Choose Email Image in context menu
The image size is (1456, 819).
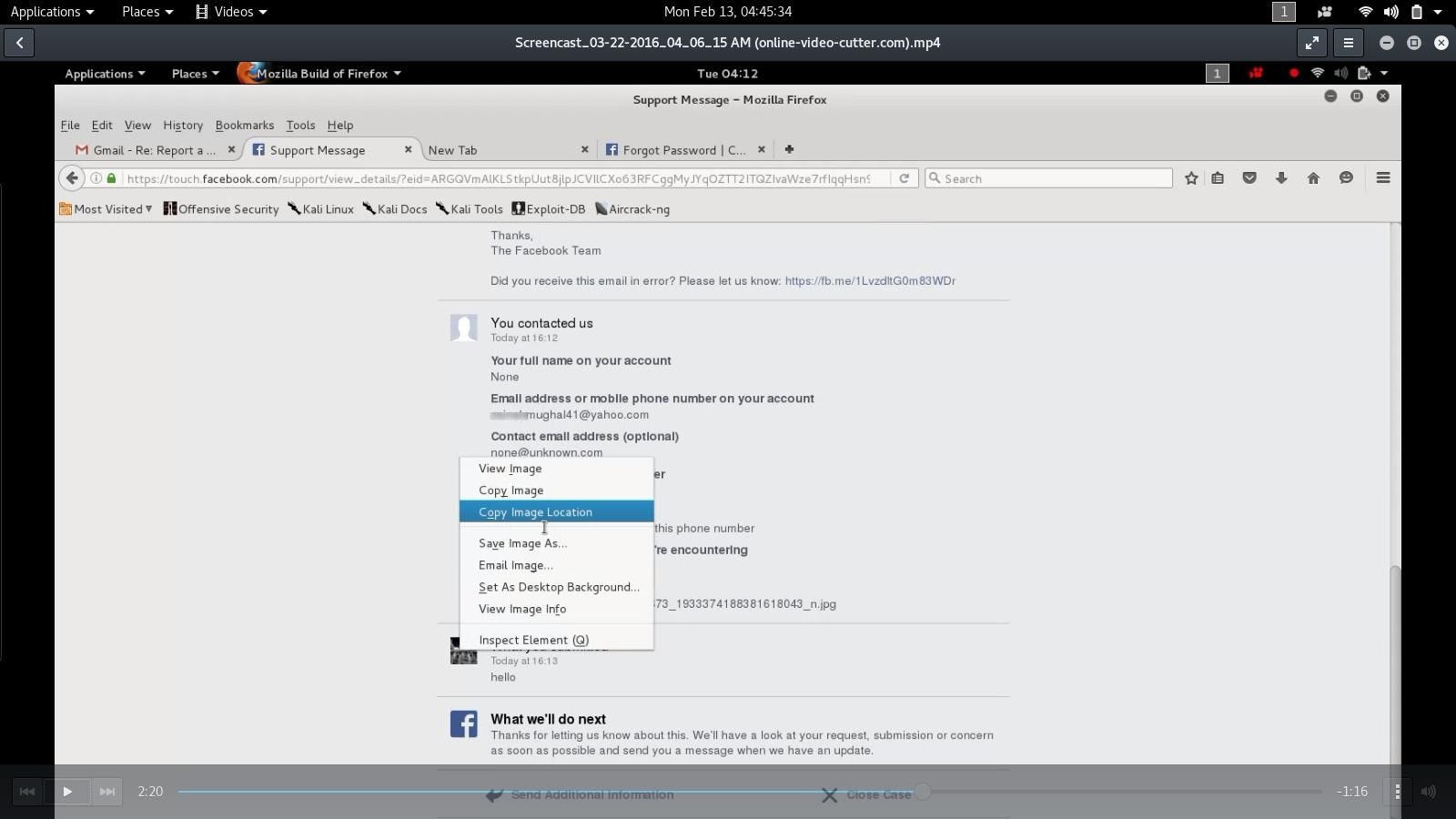tap(556, 565)
